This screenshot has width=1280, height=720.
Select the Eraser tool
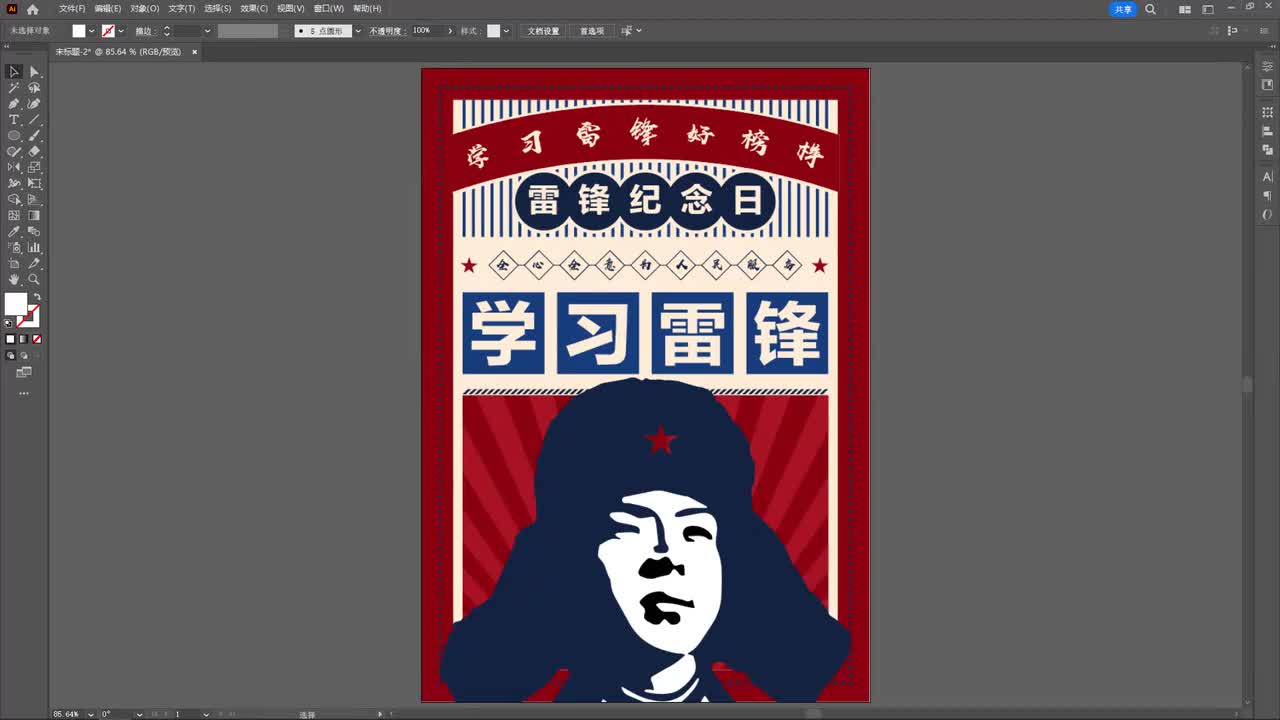pyautogui.click(x=34, y=152)
